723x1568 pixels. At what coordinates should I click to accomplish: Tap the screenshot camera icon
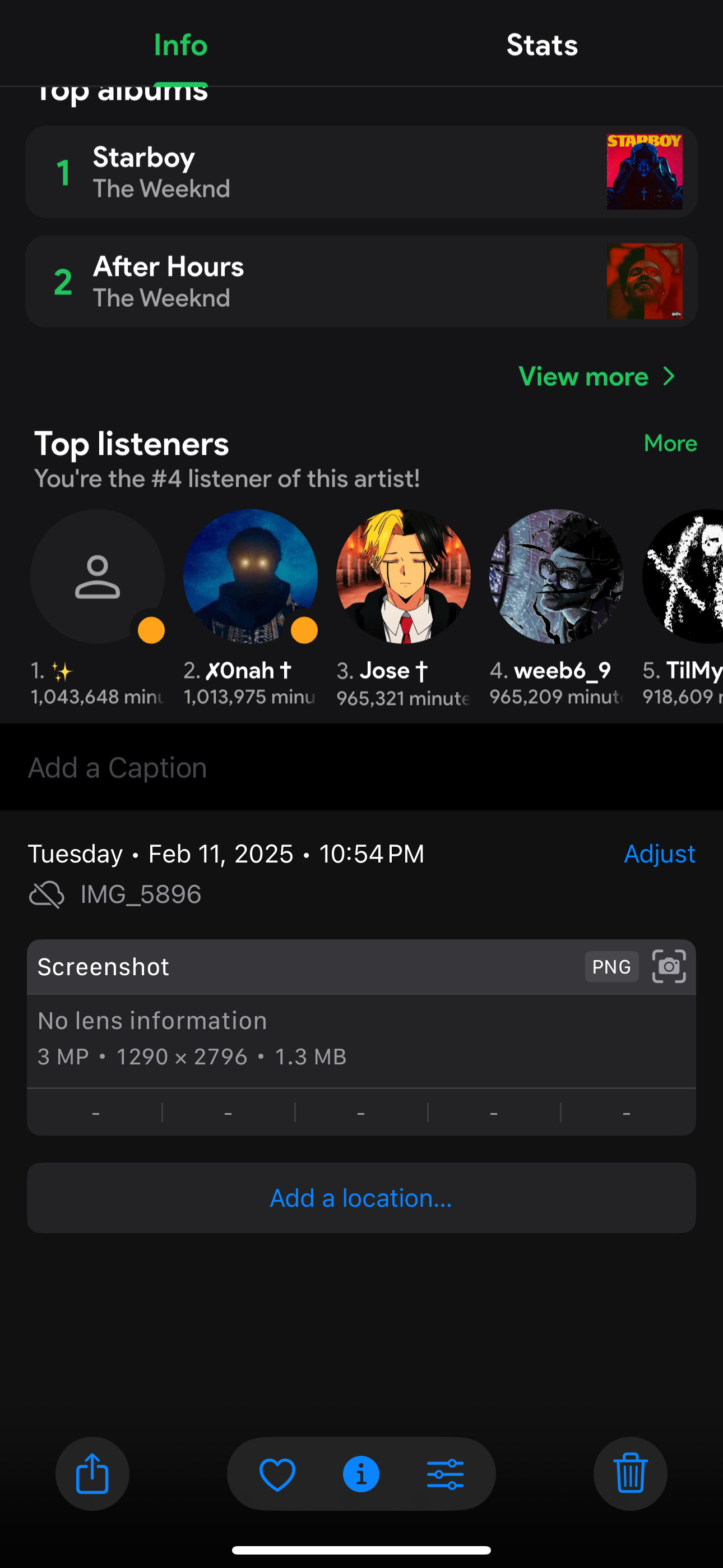tap(669, 967)
